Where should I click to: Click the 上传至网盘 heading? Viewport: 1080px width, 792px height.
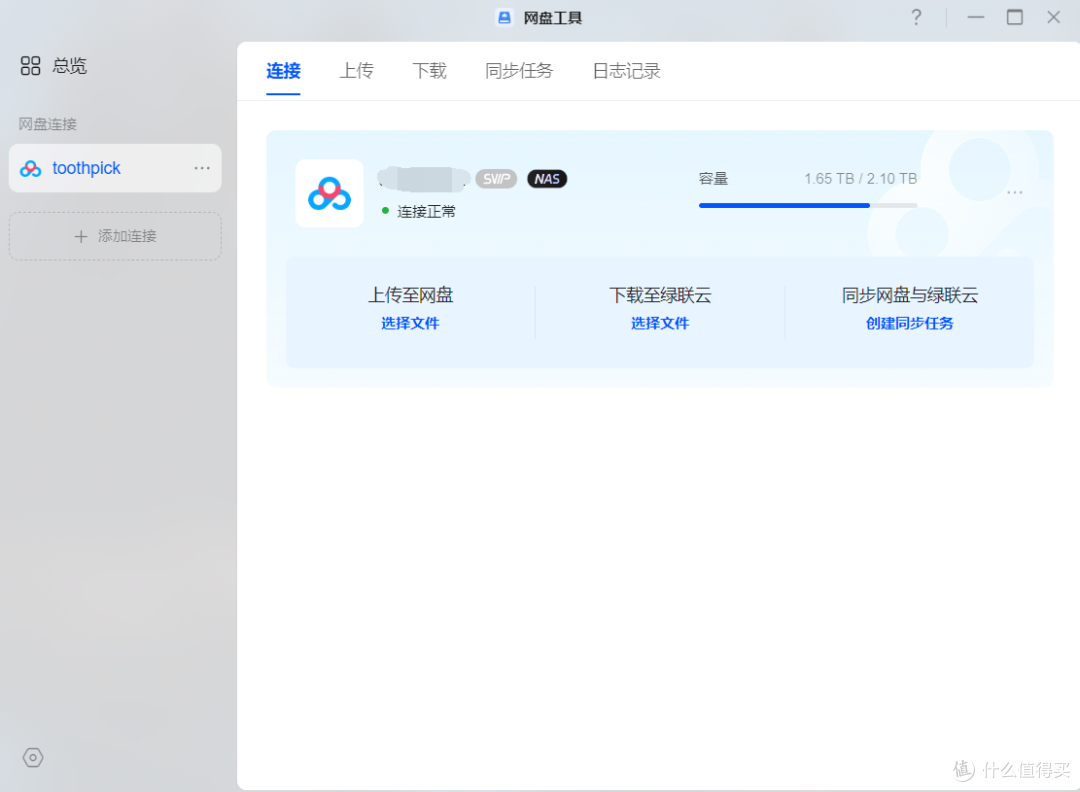[x=410, y=295]
